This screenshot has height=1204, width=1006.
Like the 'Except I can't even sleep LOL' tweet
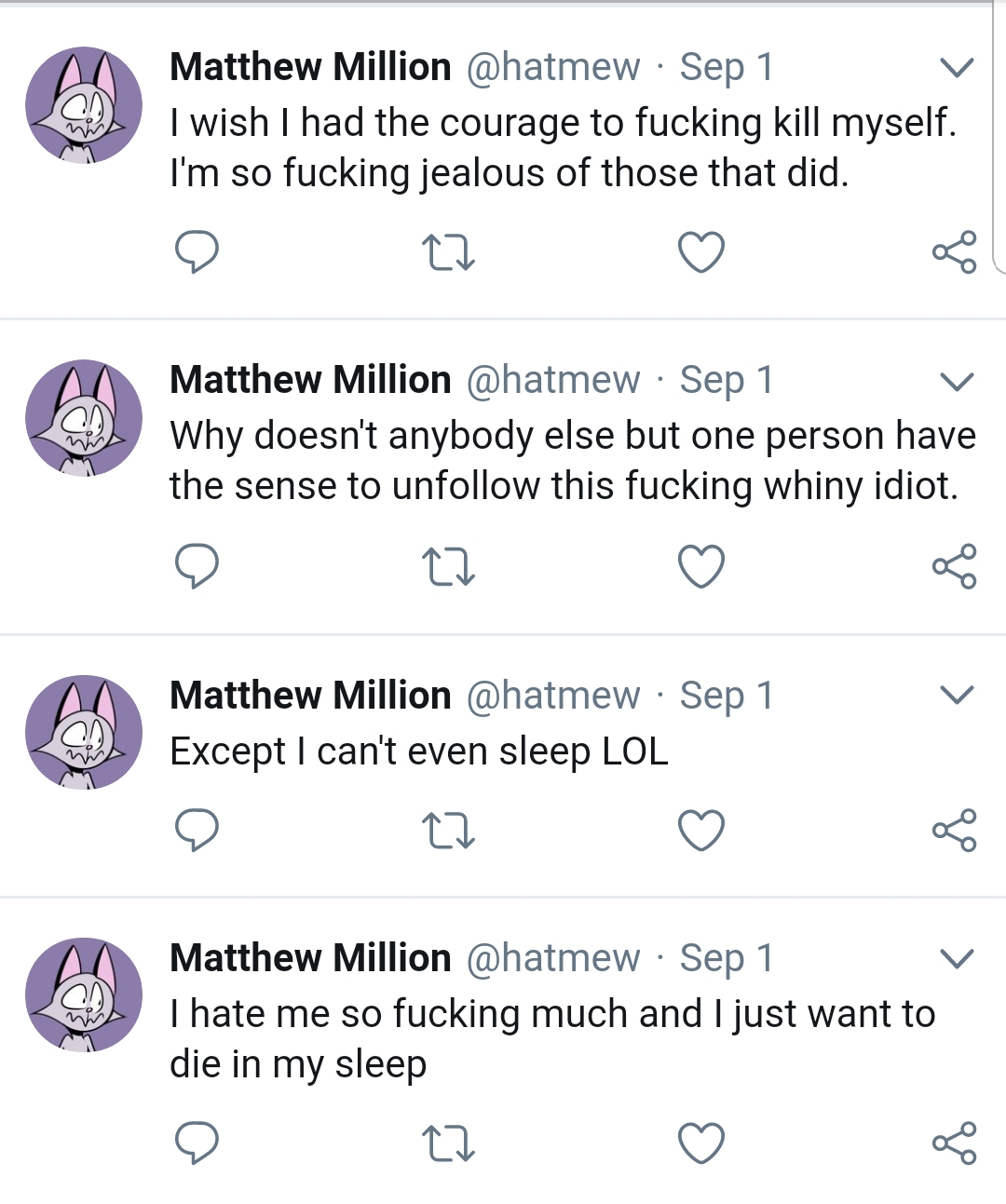tap(700, 830)
